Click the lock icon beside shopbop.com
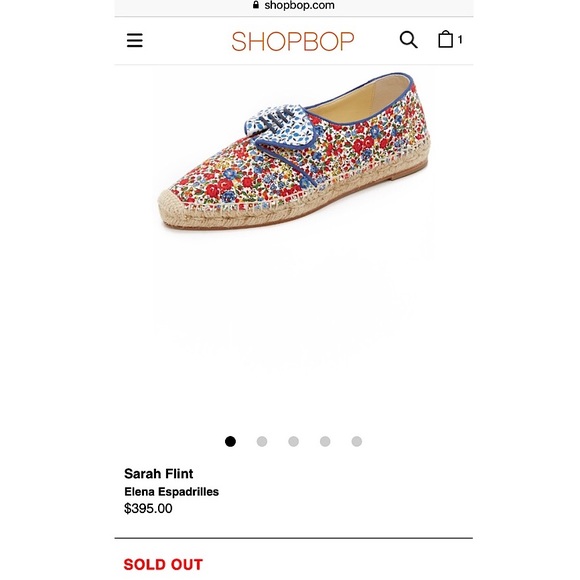 (x=256, y=5)
